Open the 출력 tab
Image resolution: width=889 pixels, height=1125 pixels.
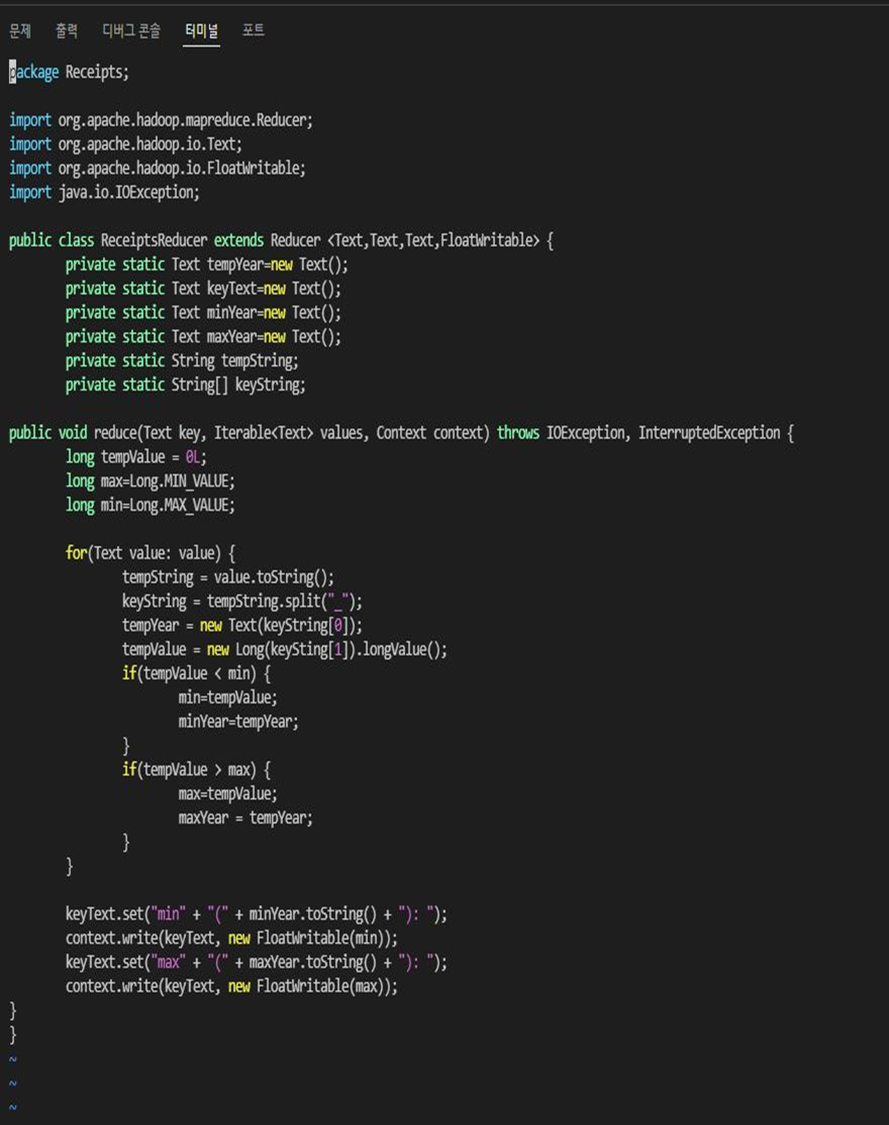coord(66,30)
